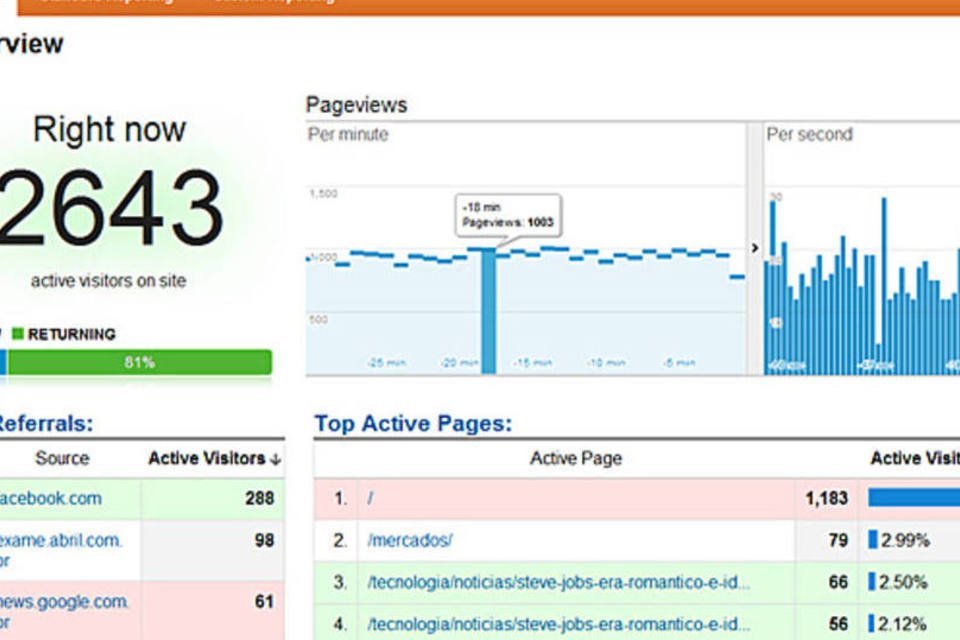Click the arrow between the pageview charts

coord(755,248)
